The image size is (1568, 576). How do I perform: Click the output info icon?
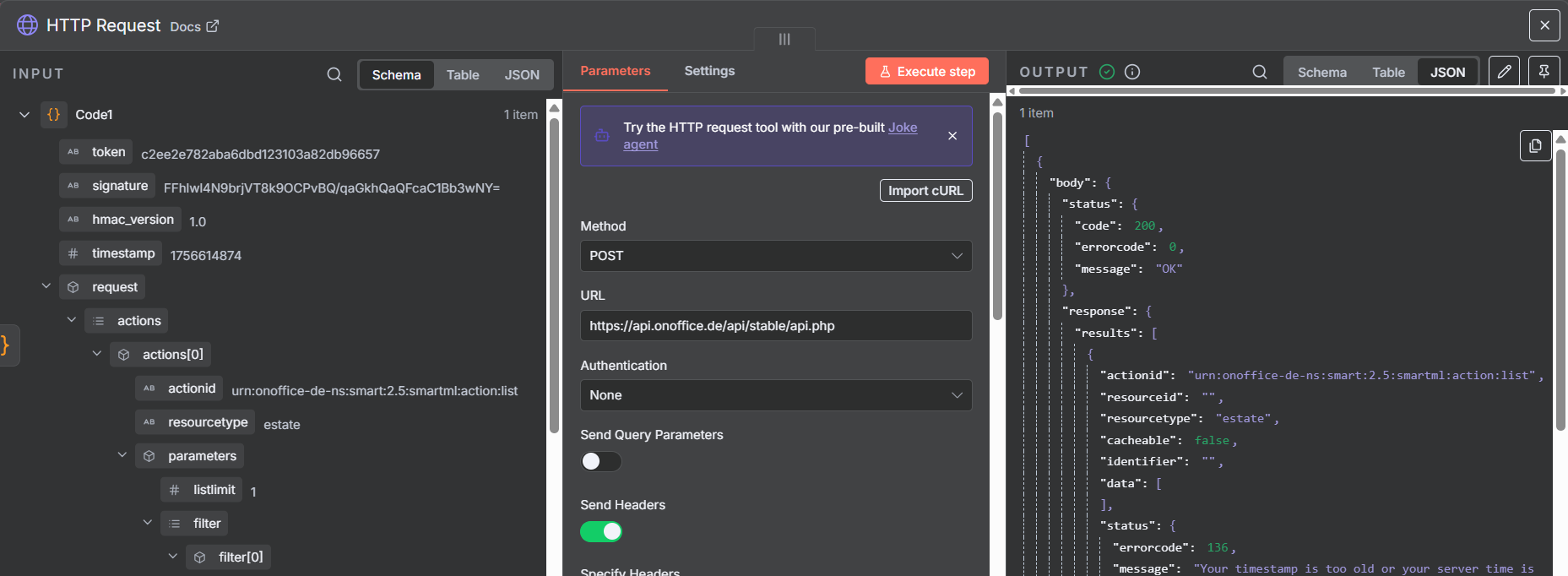click(x=1132, y=72)
